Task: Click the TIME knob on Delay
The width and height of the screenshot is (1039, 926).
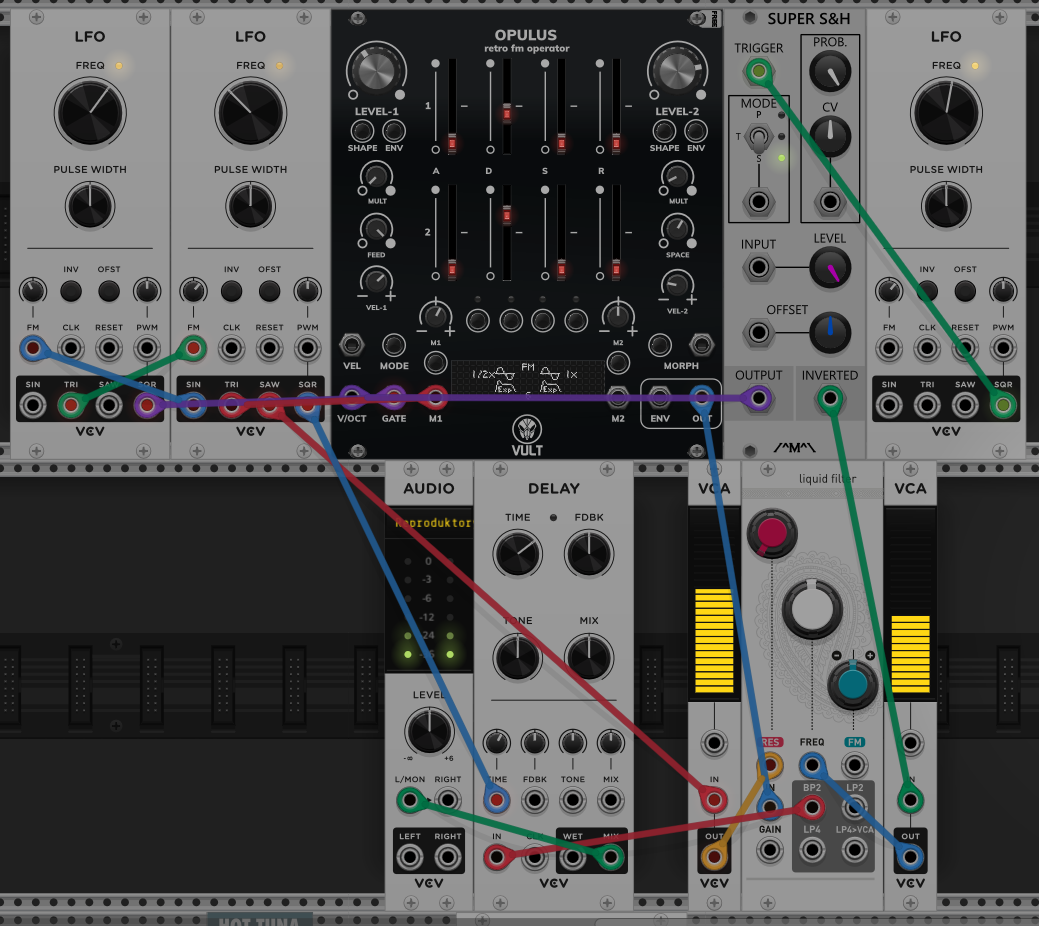Action: 518,553
